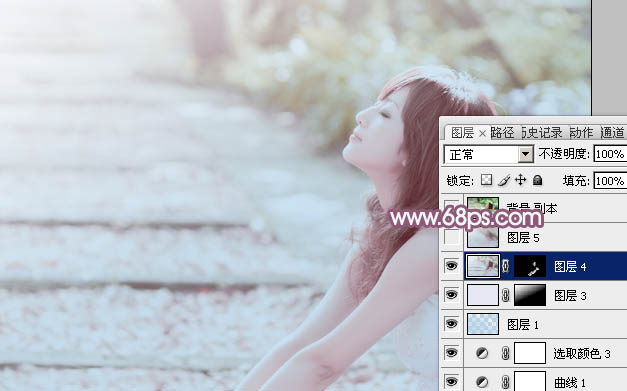627x391 pixels.
Task: Select the 图层 5 layer thumbnail
Action: pos(483,237)
